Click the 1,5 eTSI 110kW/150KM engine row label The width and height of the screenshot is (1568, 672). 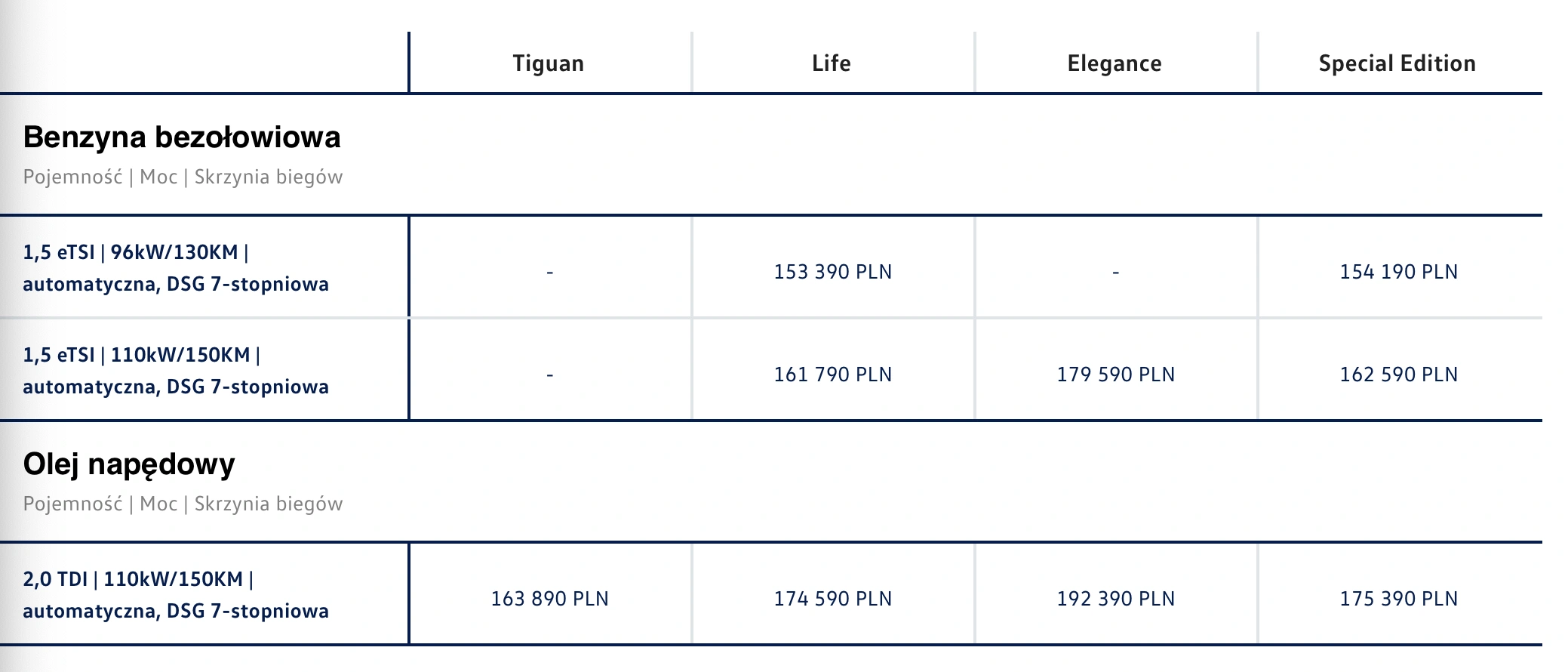click(176, 371)
